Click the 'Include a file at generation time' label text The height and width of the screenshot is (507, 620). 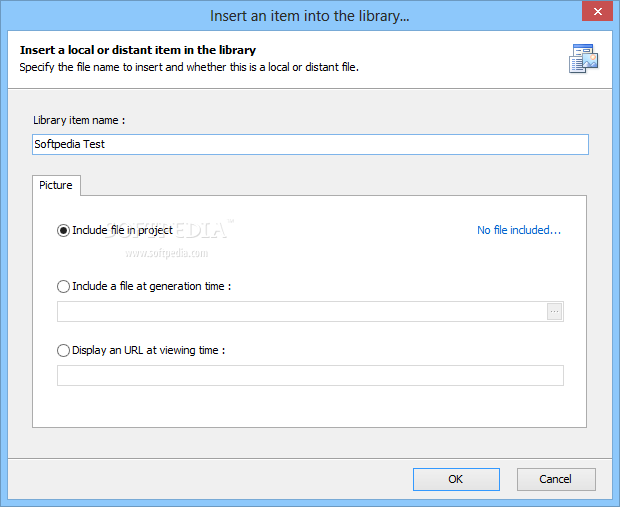[x=151, y=286]
